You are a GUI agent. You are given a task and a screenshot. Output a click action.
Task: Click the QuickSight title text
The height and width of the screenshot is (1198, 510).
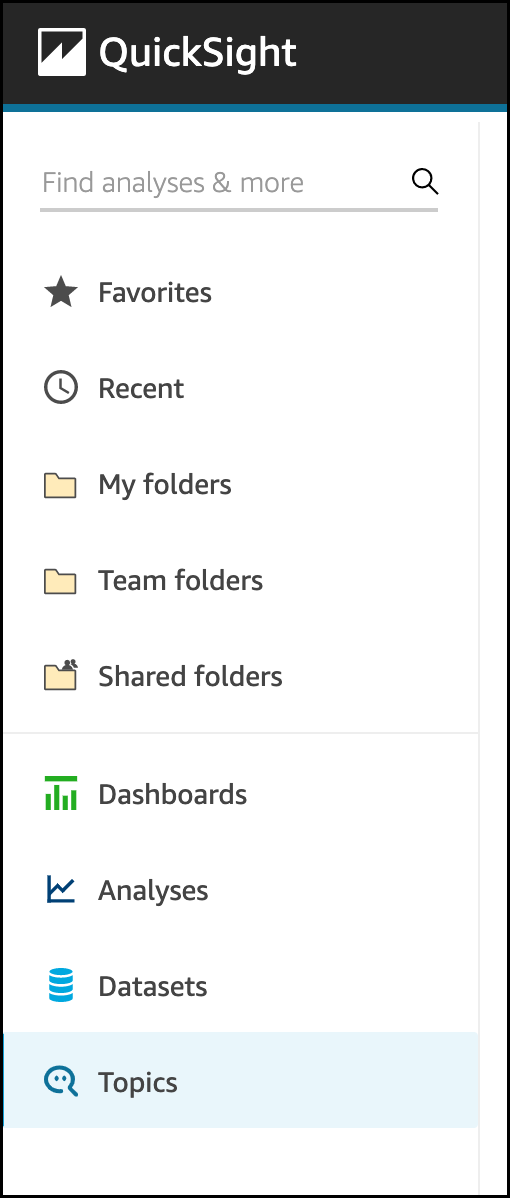tap(198, 53)
